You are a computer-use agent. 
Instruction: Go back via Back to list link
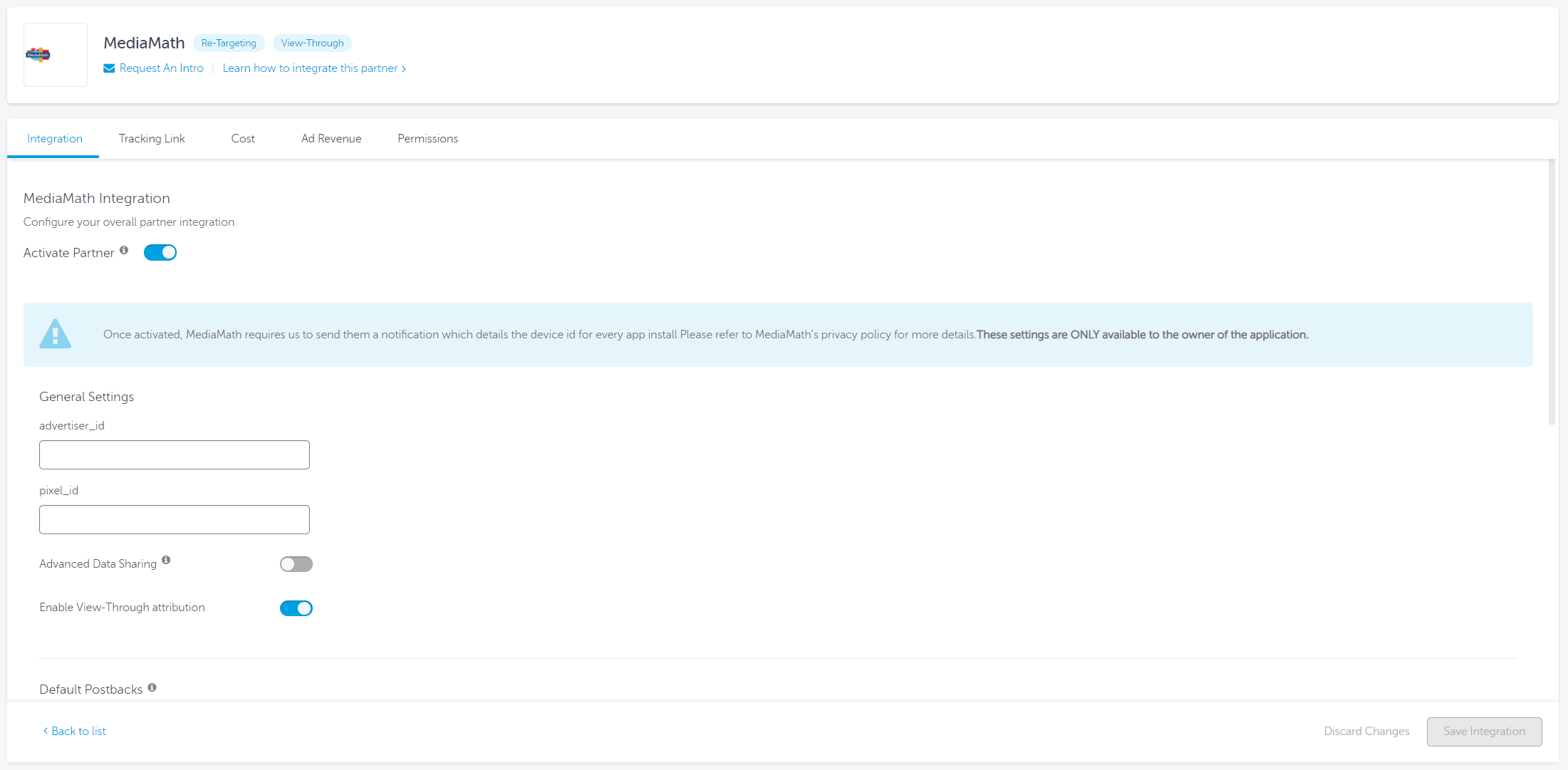(75, 732)
